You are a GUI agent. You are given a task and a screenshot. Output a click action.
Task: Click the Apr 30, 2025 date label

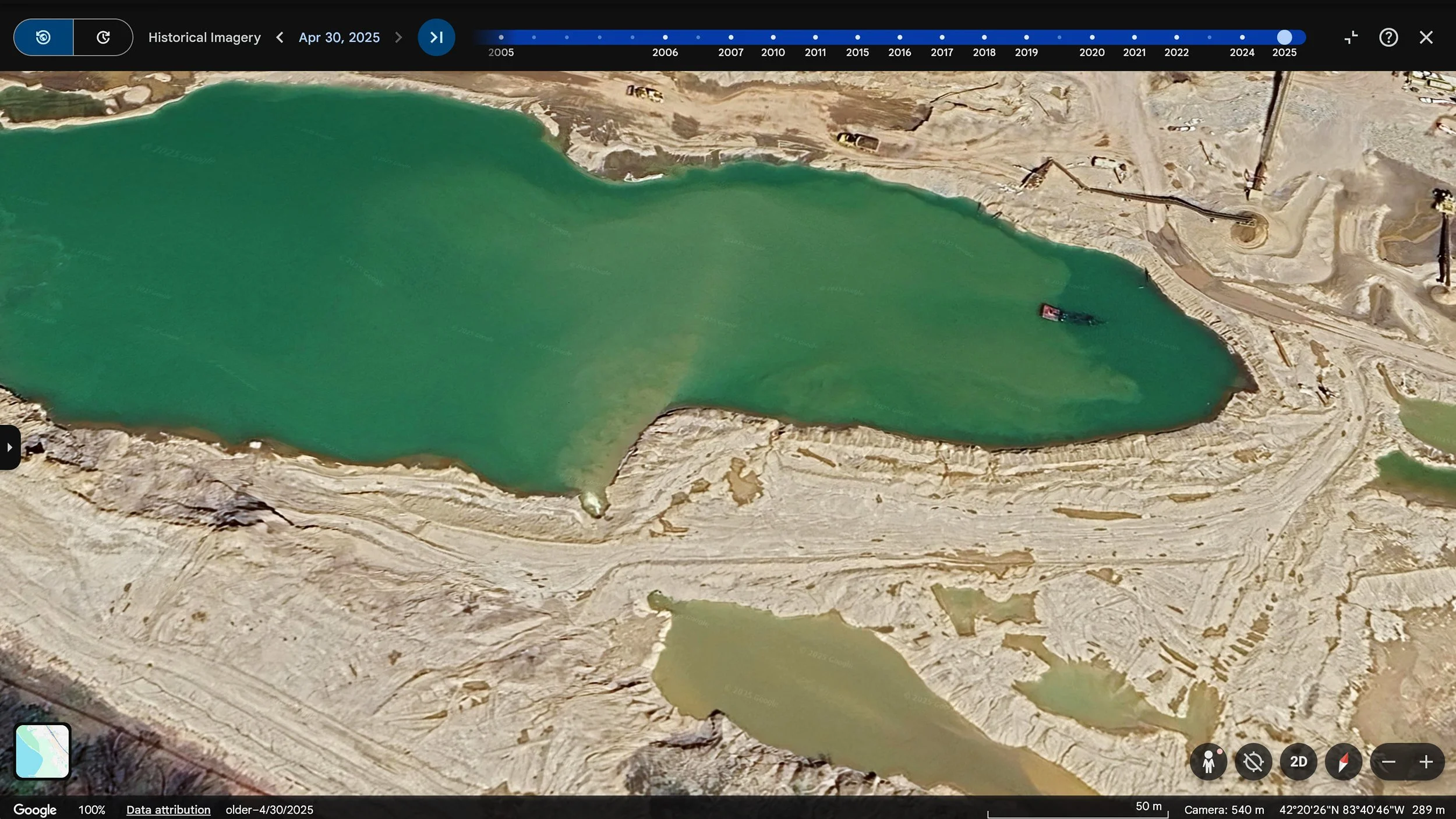pos(339,37)
